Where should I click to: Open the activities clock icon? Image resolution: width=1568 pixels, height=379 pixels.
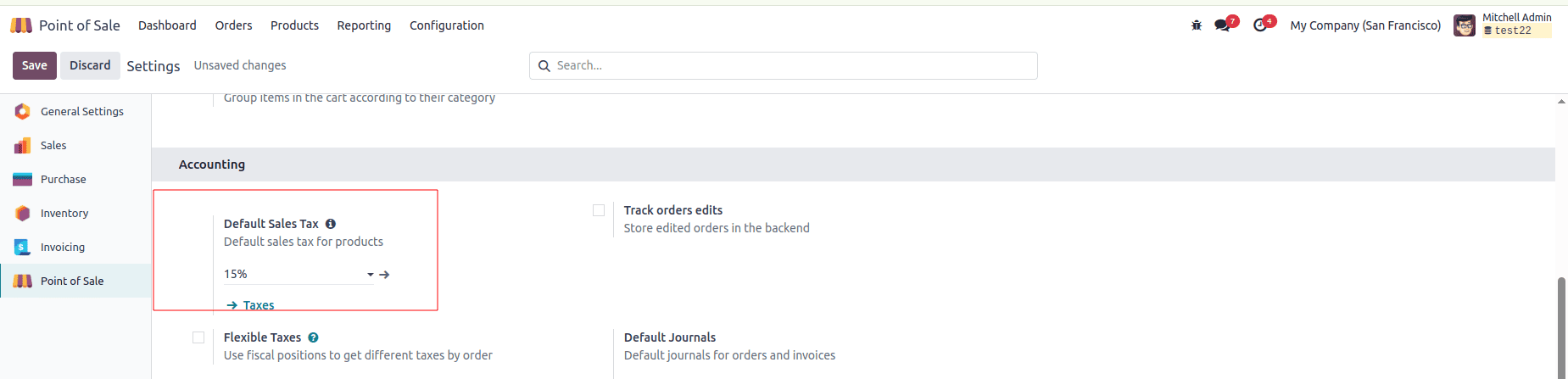tap(1260, 25)
